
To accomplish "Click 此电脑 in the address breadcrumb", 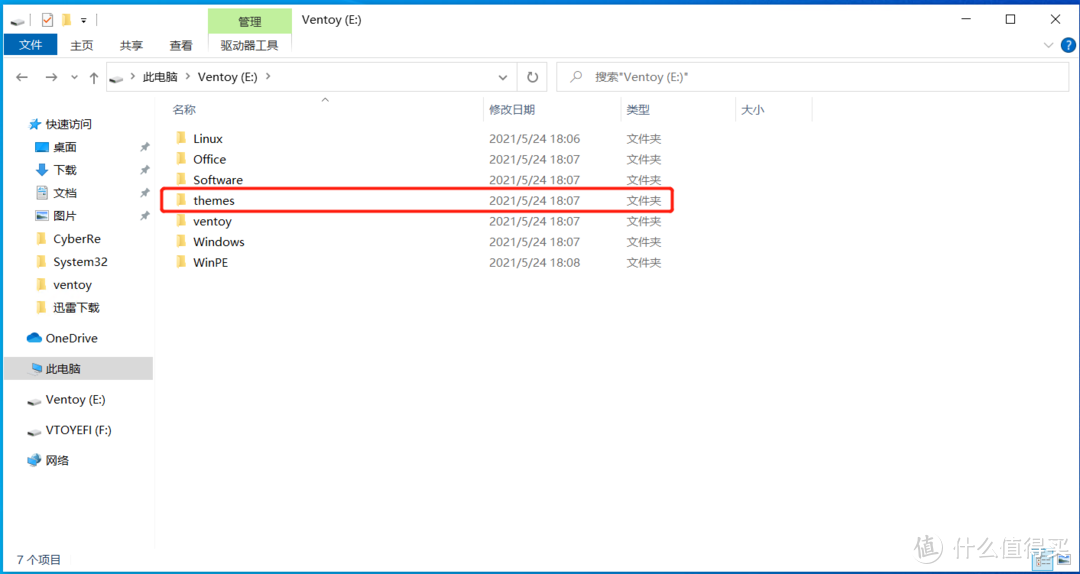I will (x=159, y=77).
